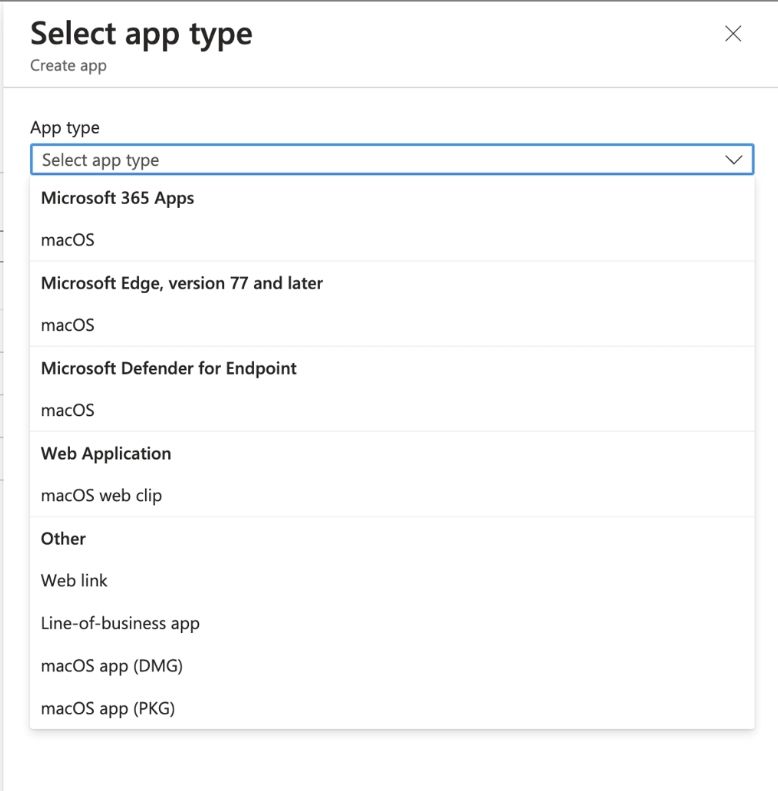Click the App type field label
The width and height of the screenshot is (778, 791).
(x=65, y=128)
